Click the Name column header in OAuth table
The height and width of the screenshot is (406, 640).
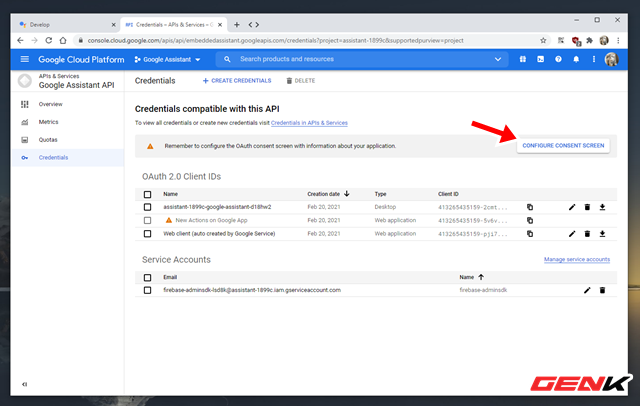pos(170,194)
